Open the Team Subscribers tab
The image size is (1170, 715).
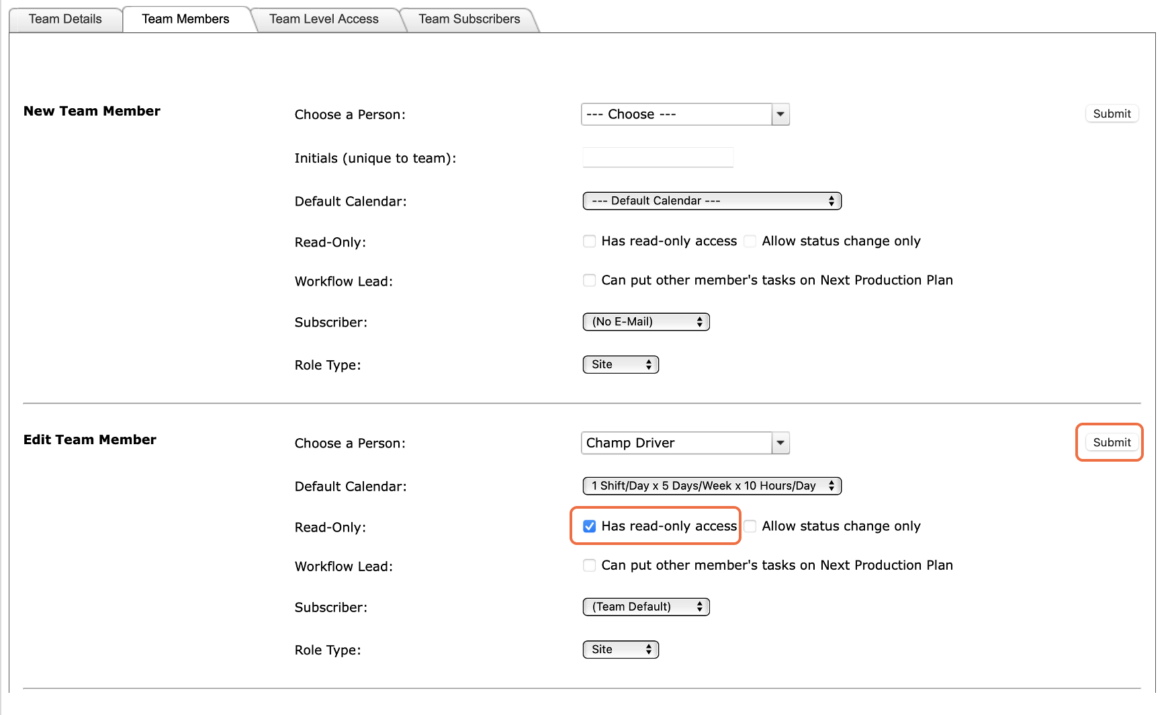(469, 19)
